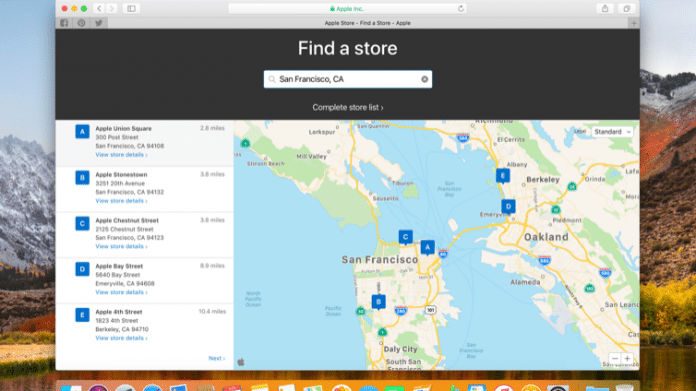
Task: Select the Apple Store - Find a Store tab
Action: click(368, 23)
